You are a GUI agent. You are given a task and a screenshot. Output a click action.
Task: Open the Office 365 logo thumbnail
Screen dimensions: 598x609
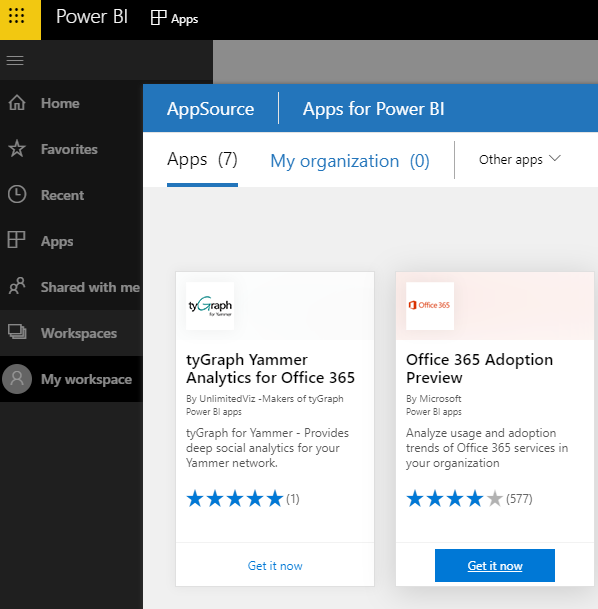coord(430,306)
